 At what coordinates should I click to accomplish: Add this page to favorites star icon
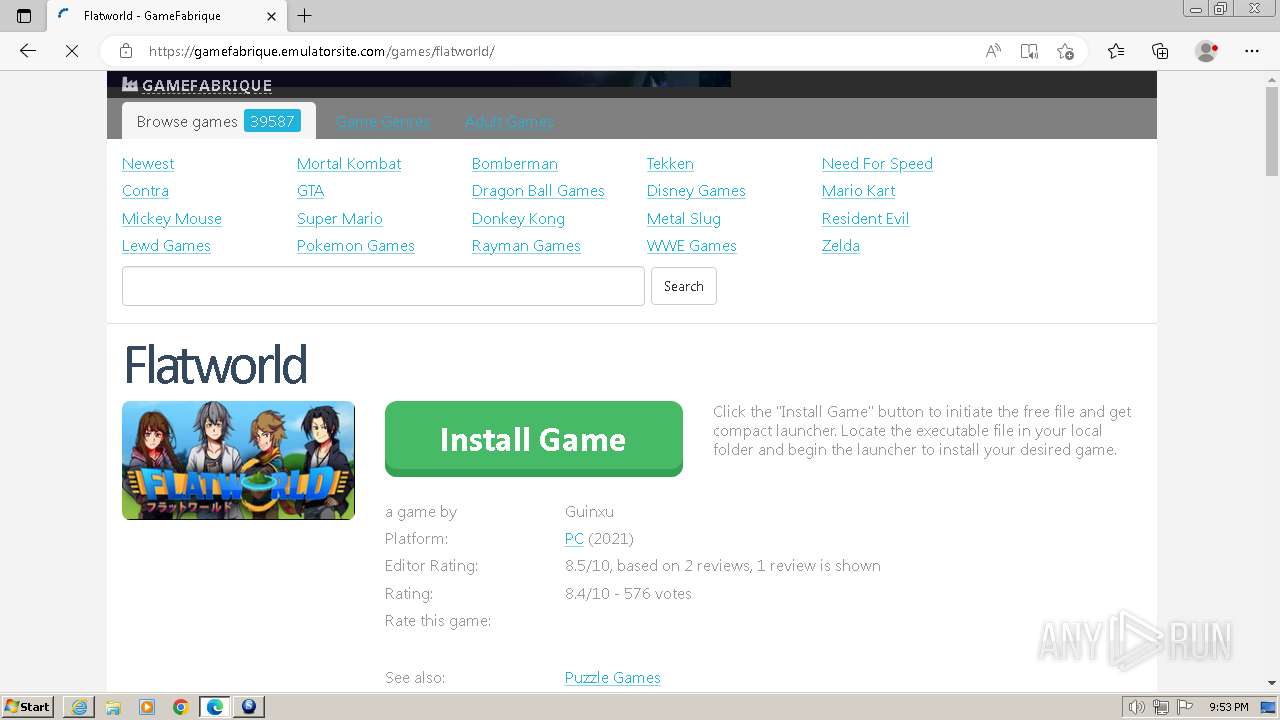coord(1065,51)
